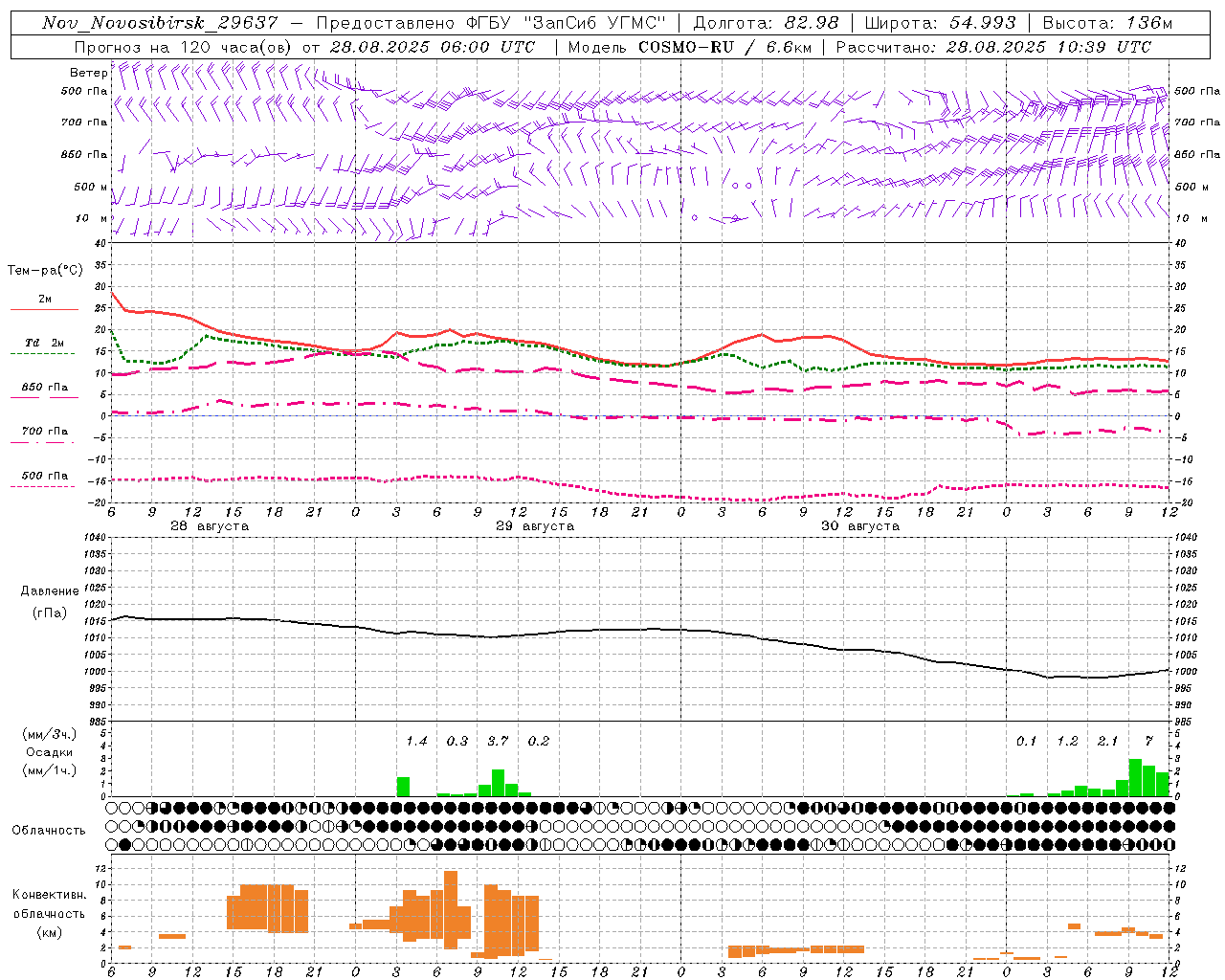This screenshot has height=980, width=1225.
Task: Click the "2м" temperature legend entry
Action: tap(45, 299)
